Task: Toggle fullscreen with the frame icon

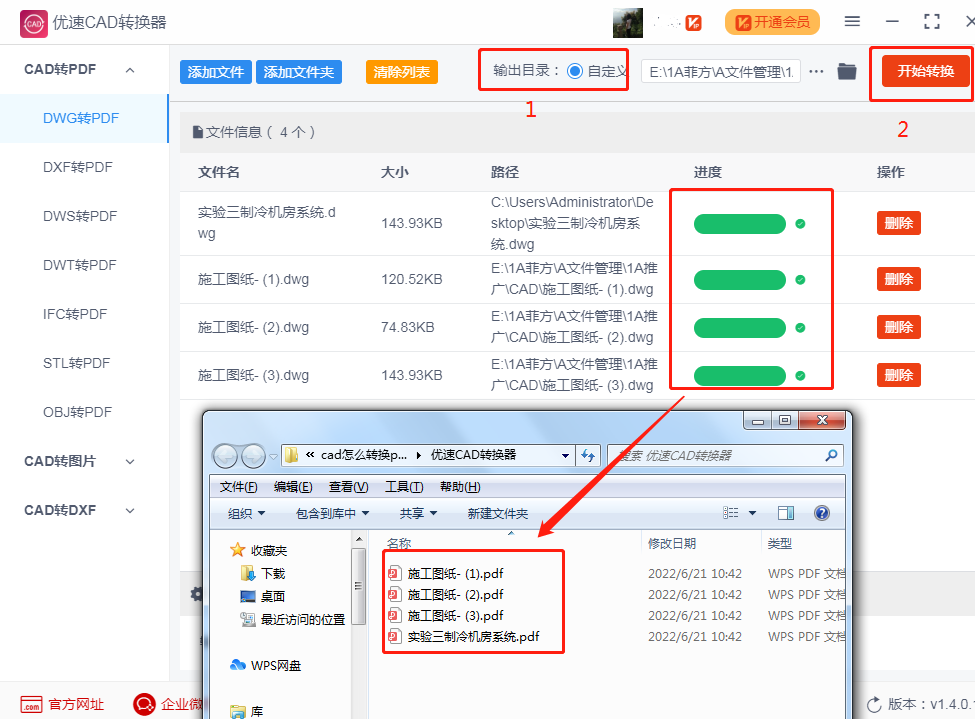Action: click(x=931, y=22)
